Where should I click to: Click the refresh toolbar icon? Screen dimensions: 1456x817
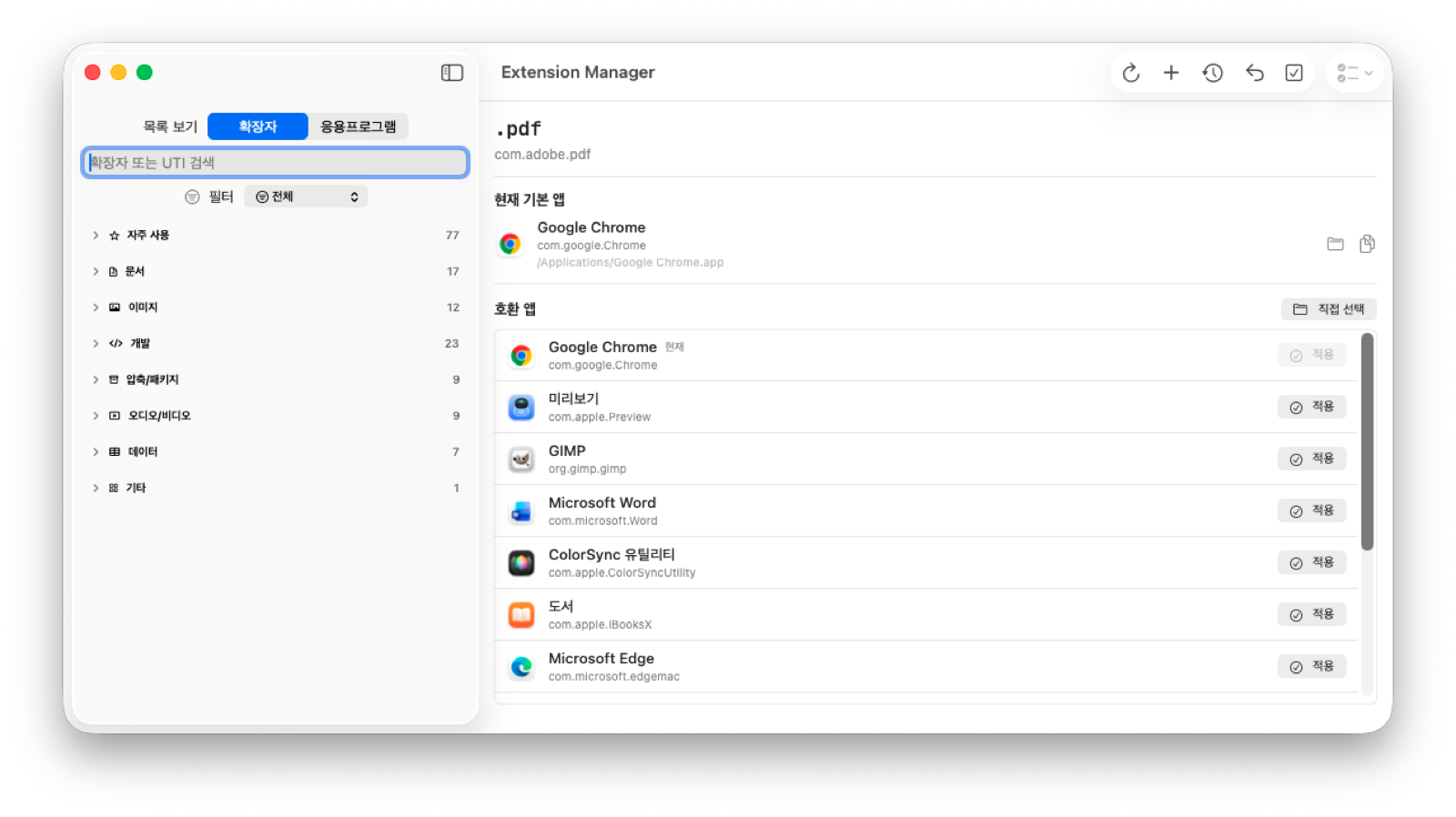click(1131, 73)
